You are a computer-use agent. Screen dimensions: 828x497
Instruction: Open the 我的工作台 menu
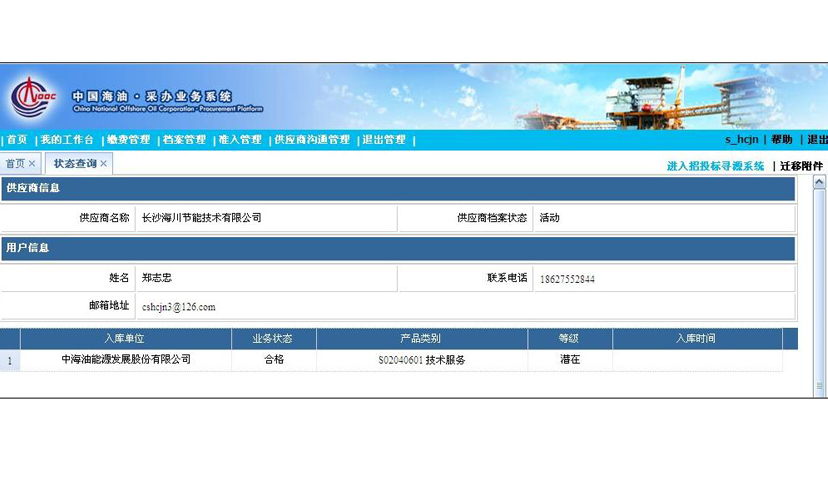point(67,140)
